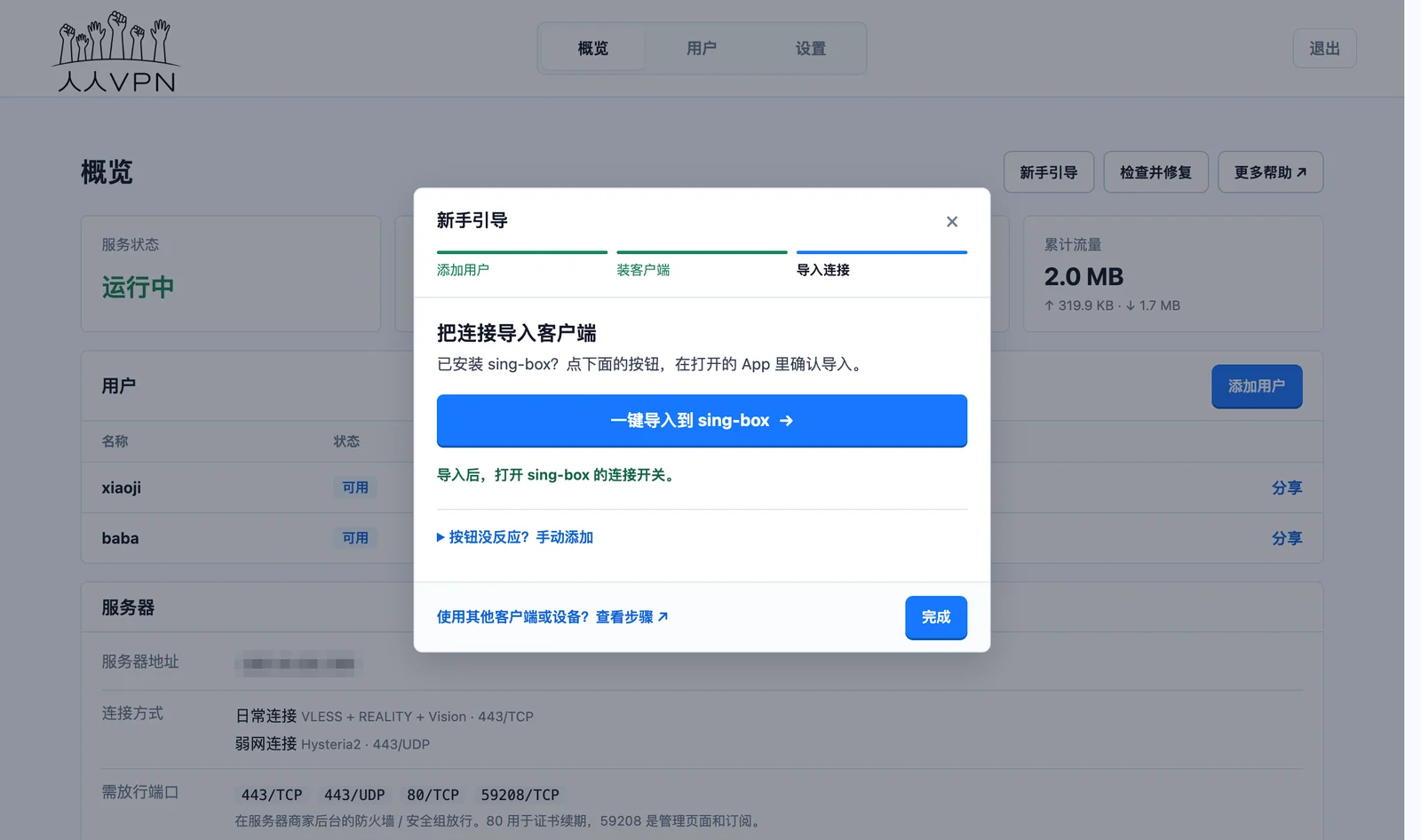The width and height of the screenshot is (1421, 840).
Task: Click the 检查并修复 button
Action: [x=1155, y=172]
